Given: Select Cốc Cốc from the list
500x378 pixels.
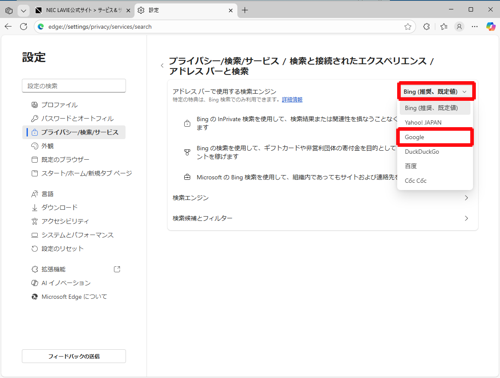Looking at the screenshot, I should tap(435, 181).
